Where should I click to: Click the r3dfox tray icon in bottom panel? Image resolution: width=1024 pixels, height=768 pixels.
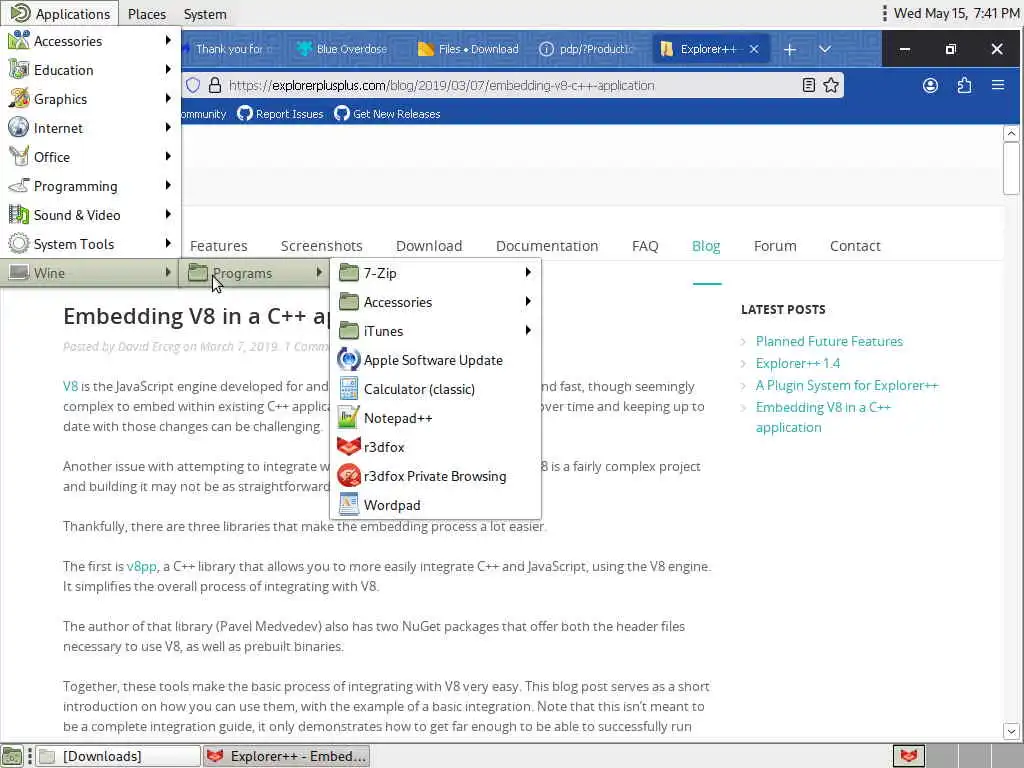(909, 756)
